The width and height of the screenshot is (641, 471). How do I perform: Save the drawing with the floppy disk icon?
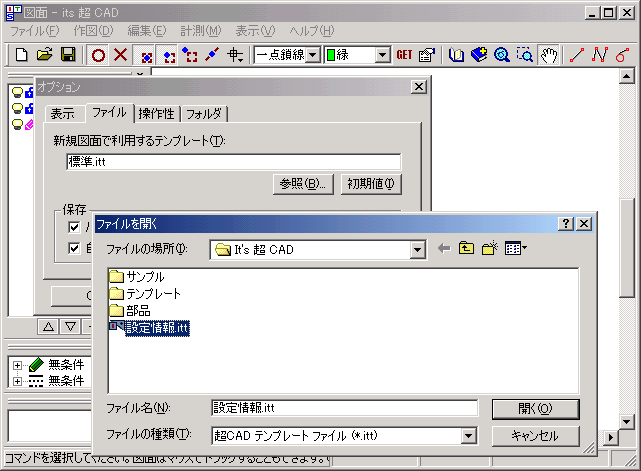click(68, 54)
